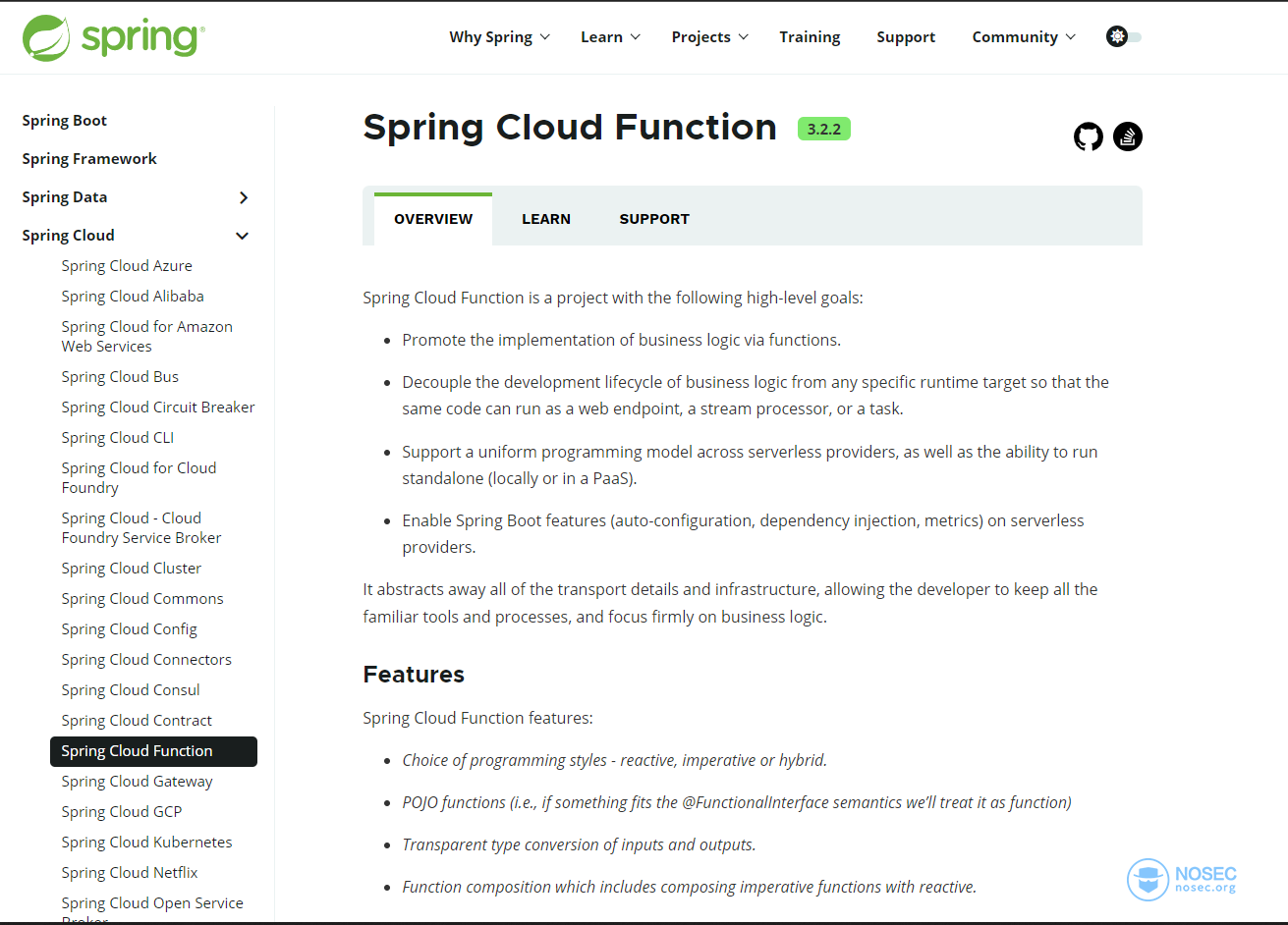Open Spring Cloud Commons
This screenshot has height=925, width=1288.
coord(142,599)
